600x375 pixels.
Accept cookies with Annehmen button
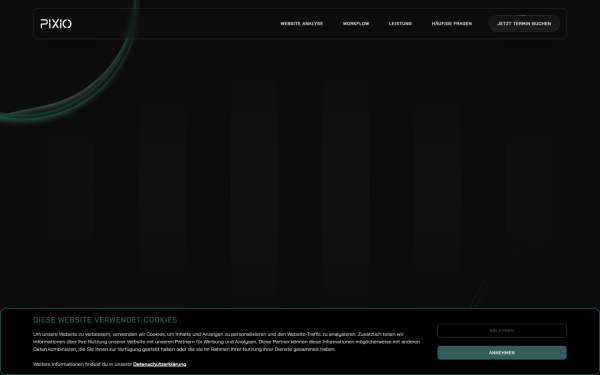502,353
